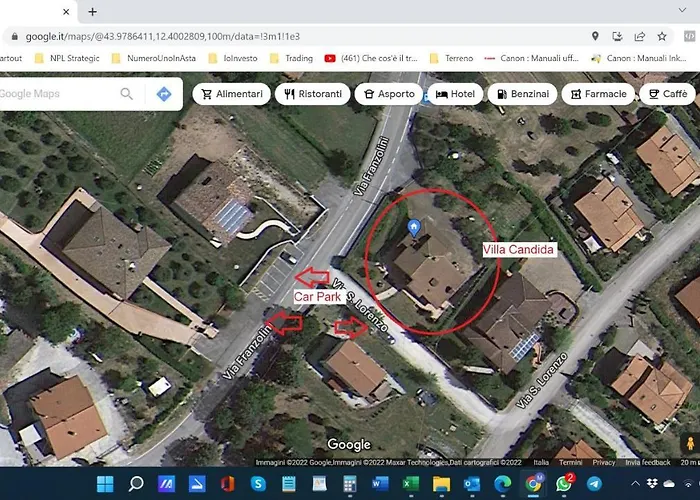Click the Google Maps search magnifier icon
This screenshot has height=500, width=700.
127,94
